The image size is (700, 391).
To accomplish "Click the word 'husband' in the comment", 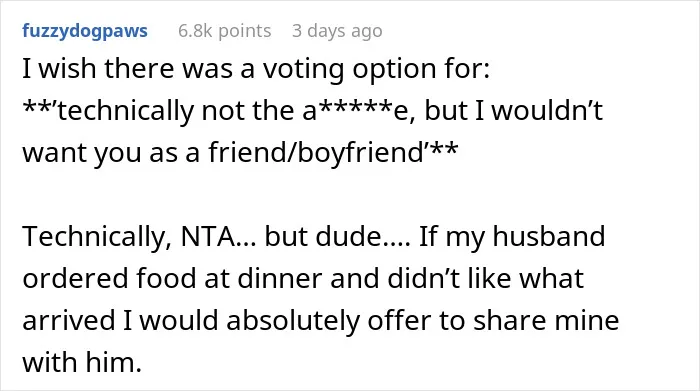I will tap(549, 237).
